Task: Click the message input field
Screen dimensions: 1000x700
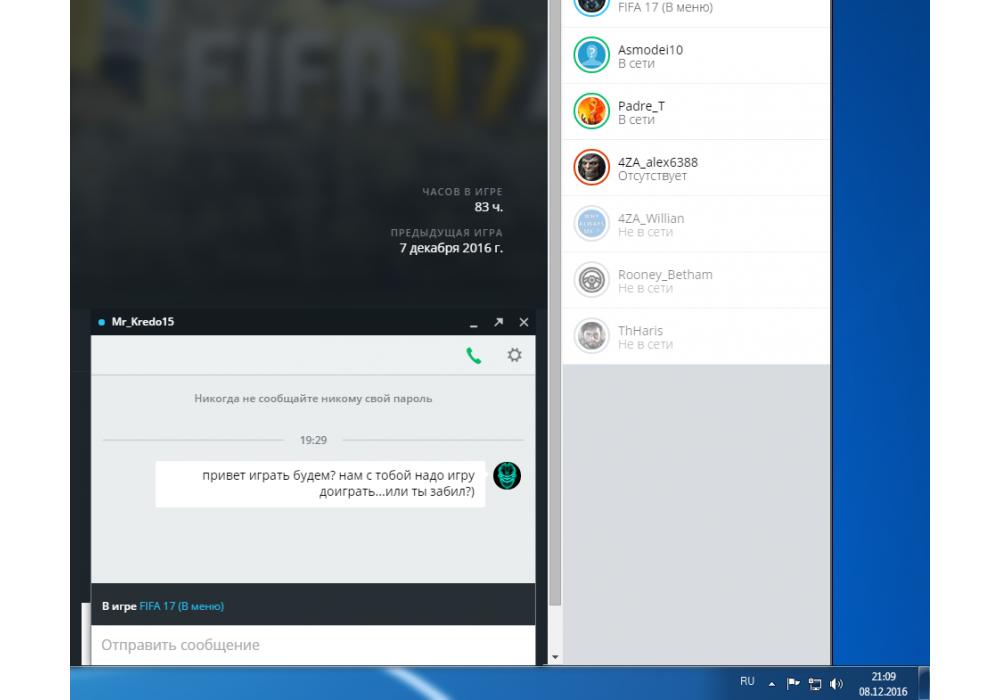Action: coord(313,645)
